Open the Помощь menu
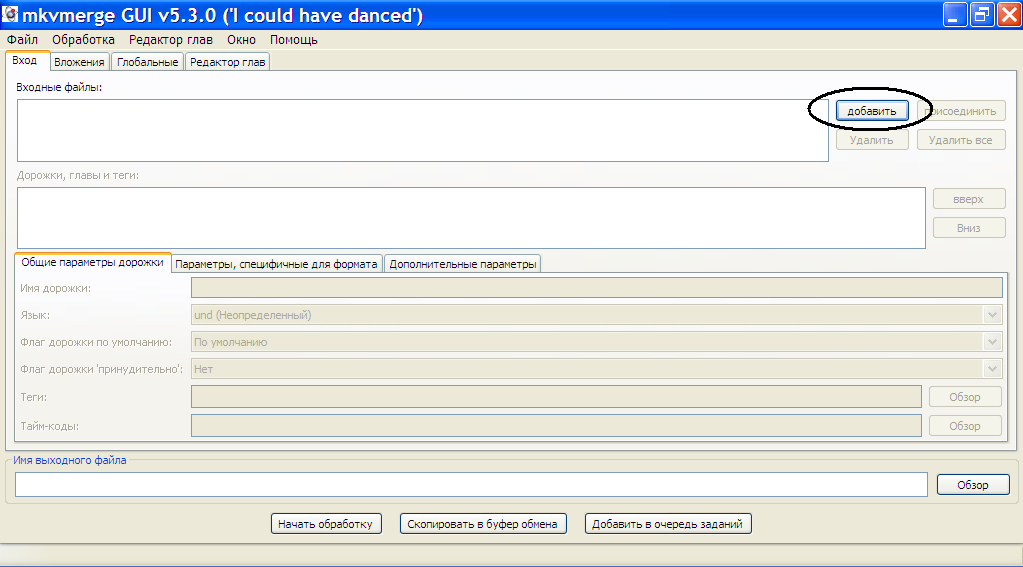The image size is (1023, 567). click(294, 40)
